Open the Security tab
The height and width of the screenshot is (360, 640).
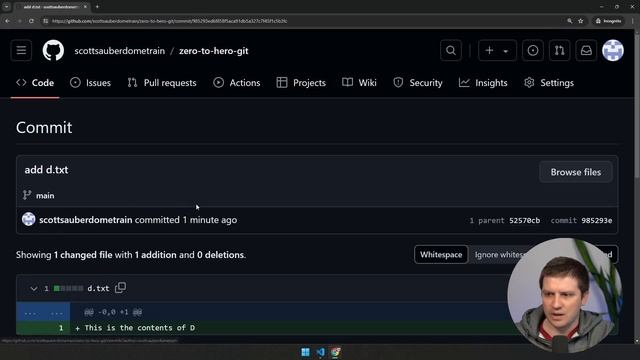[418, 83]
